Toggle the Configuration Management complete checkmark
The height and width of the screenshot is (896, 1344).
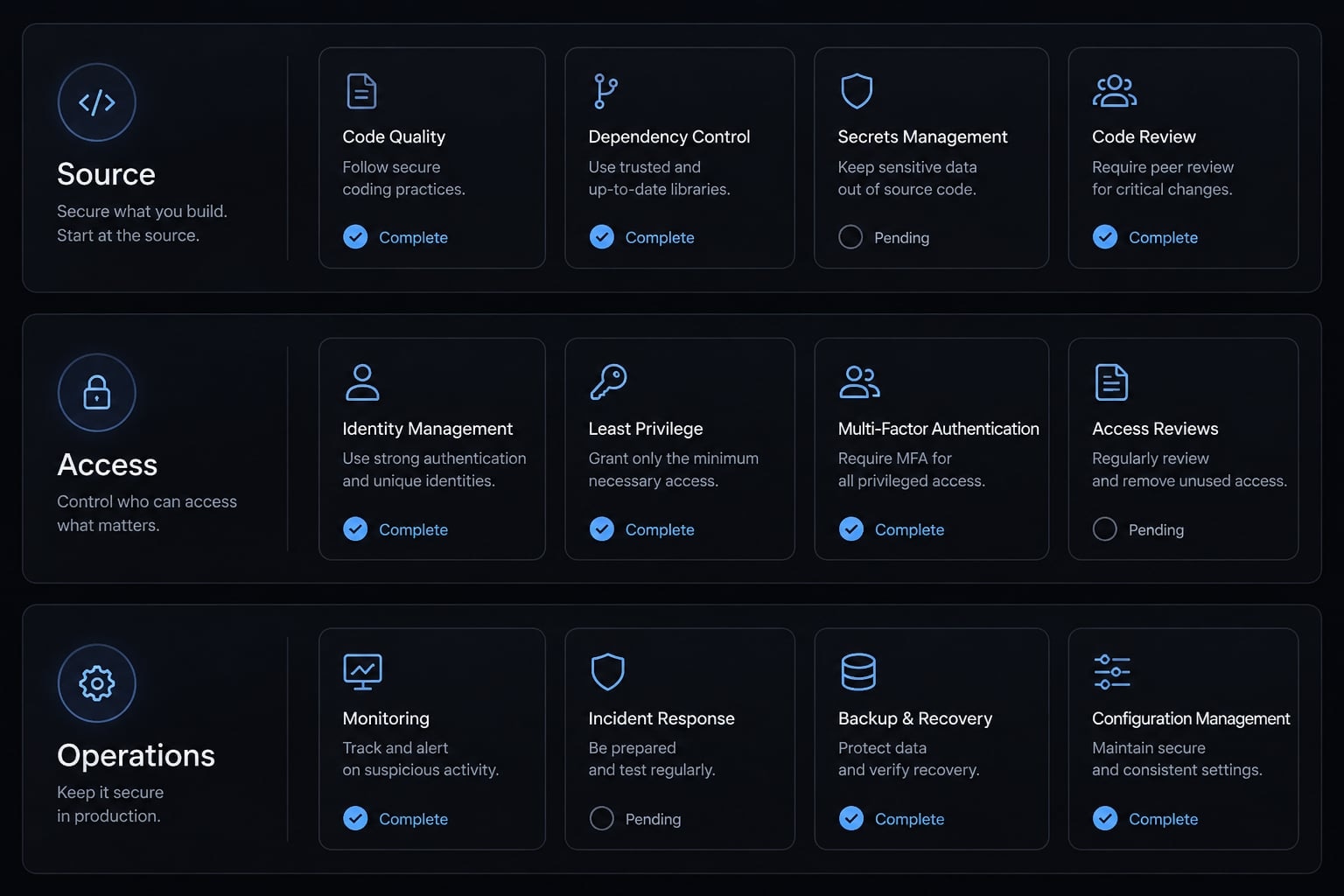1105,819
